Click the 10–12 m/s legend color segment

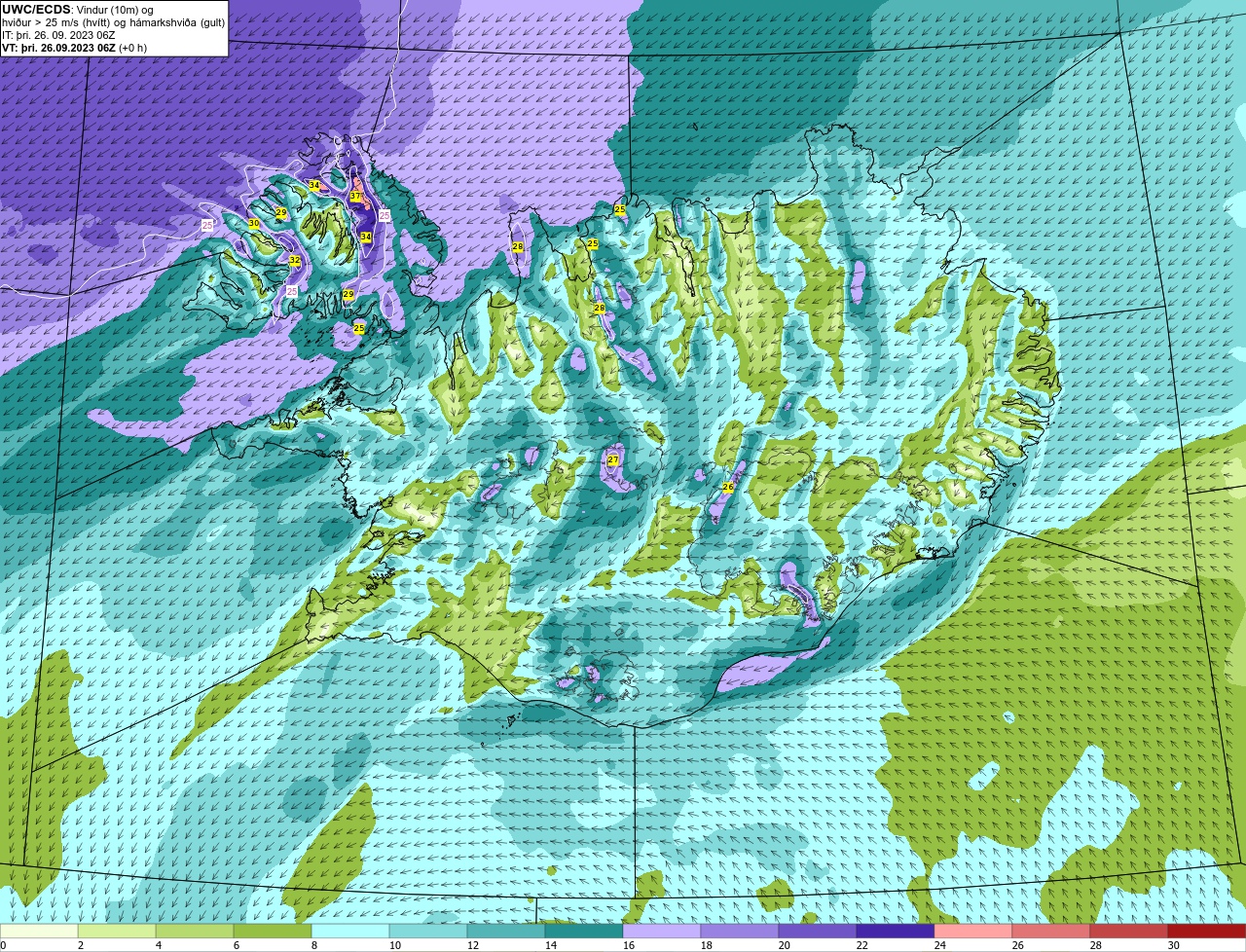click(x=428, y=931)
